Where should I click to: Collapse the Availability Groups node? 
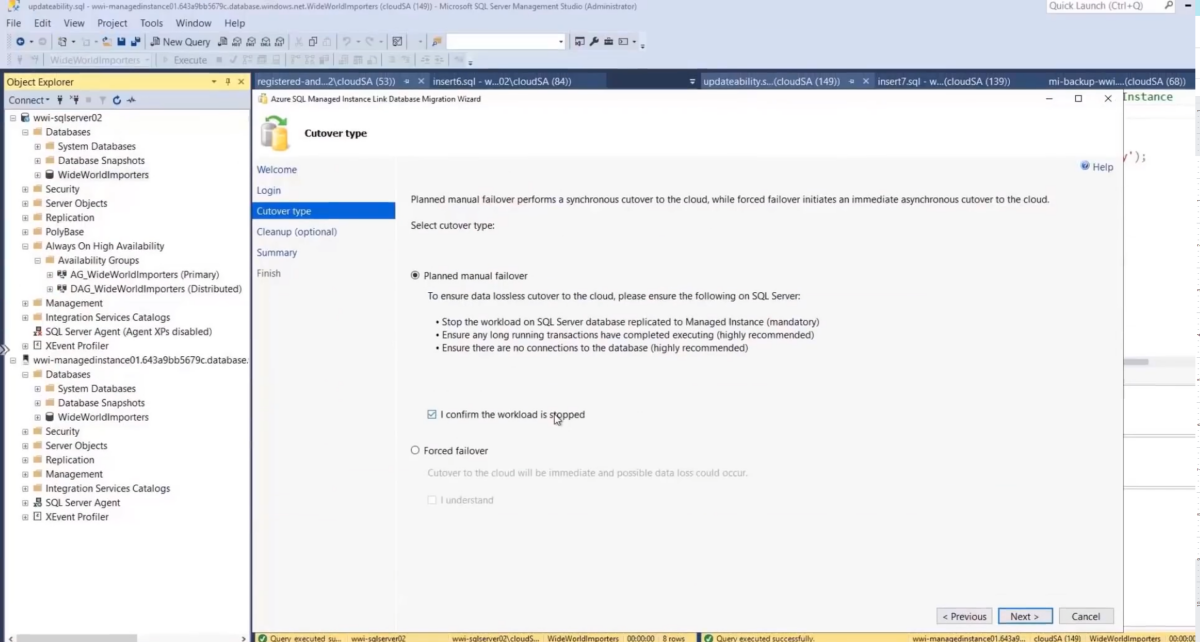[x=38, y=261]
